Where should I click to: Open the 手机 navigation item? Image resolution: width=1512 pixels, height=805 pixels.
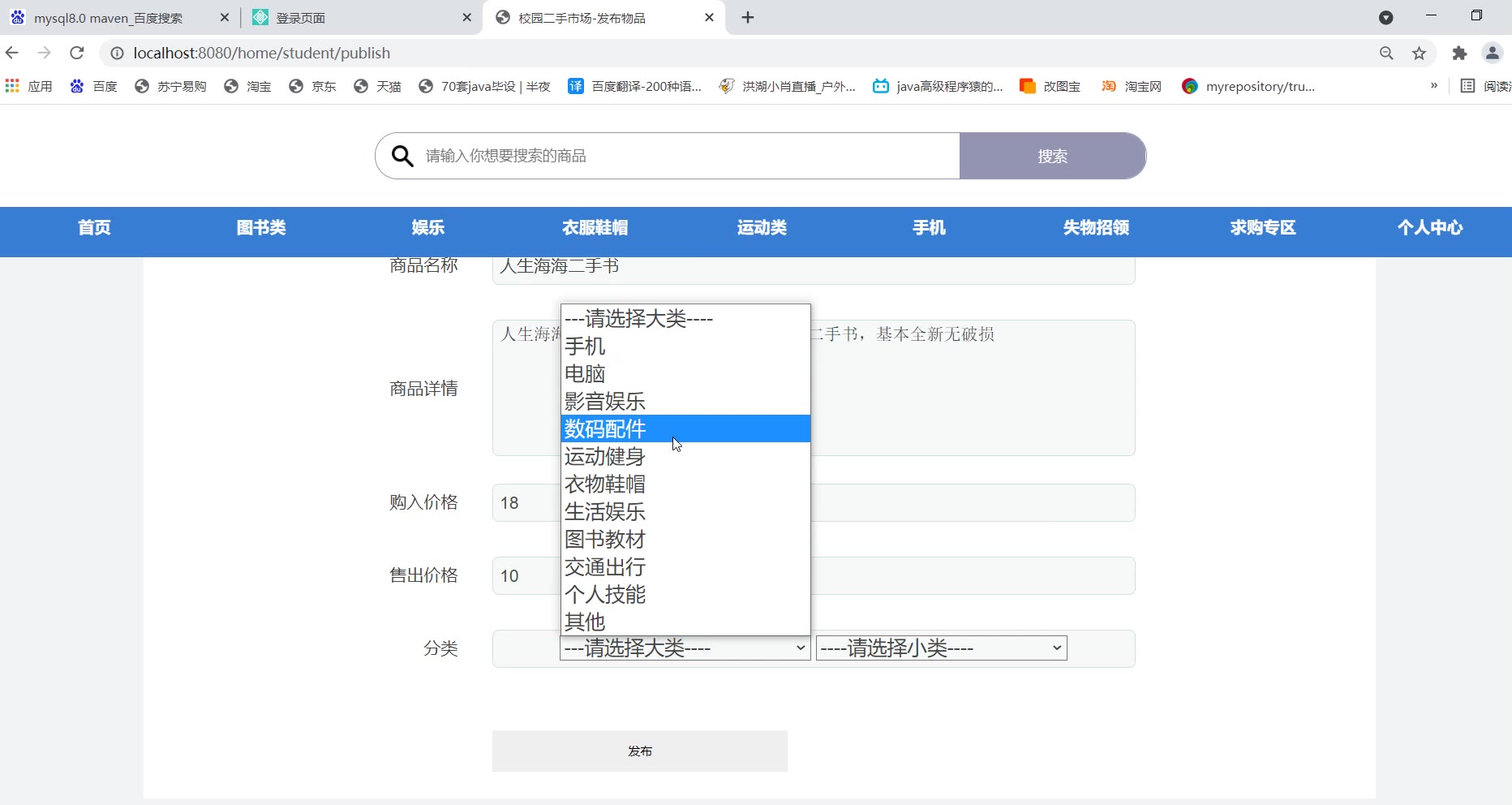coord(930,227)
